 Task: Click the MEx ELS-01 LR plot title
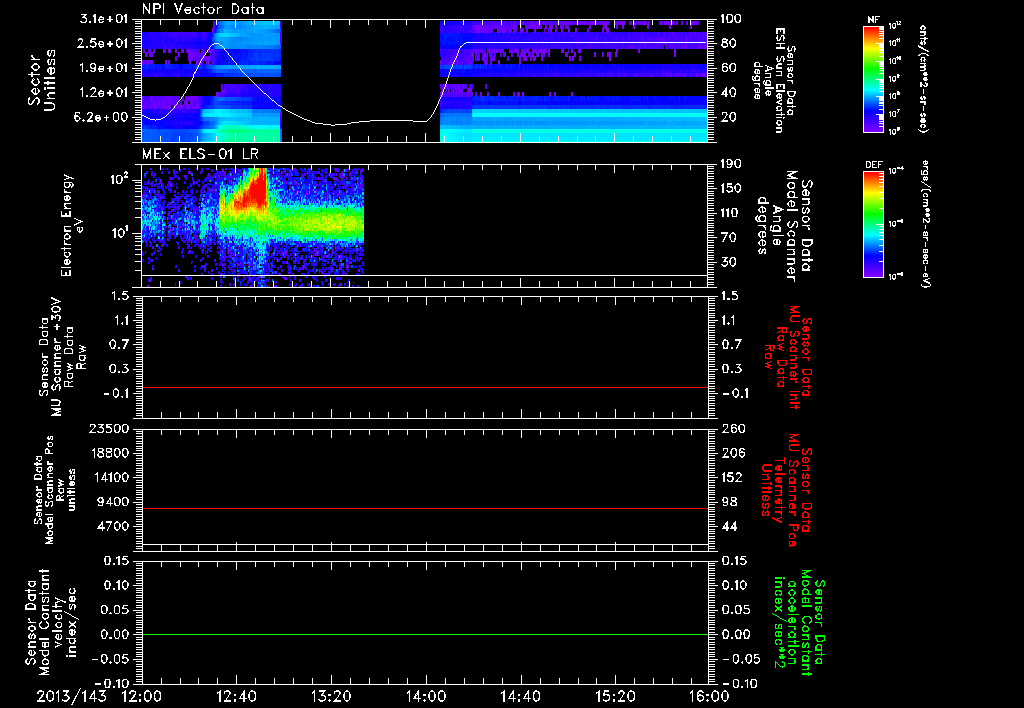200,154
